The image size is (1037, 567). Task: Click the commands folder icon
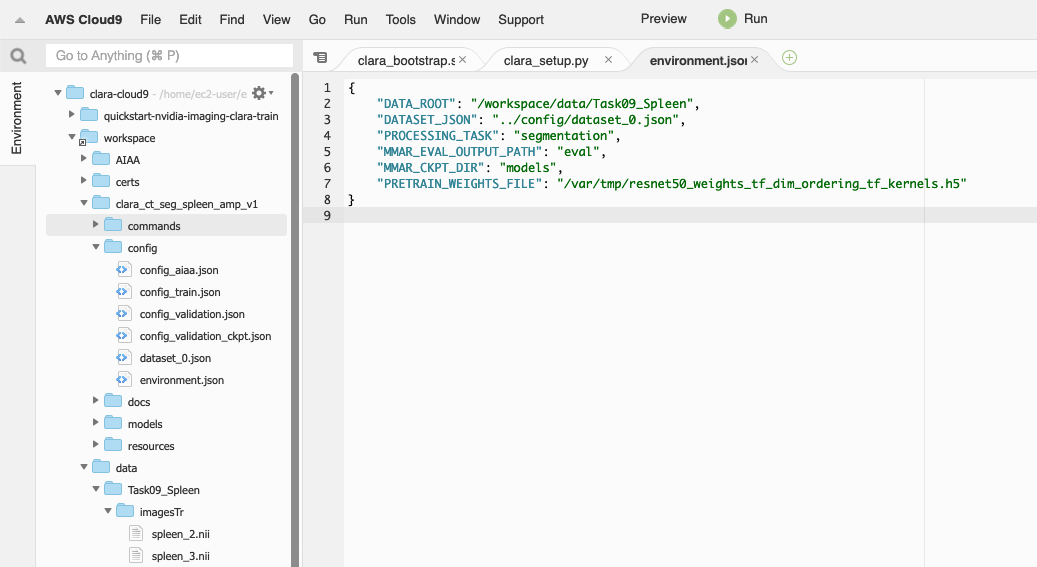tap(113, 226)
